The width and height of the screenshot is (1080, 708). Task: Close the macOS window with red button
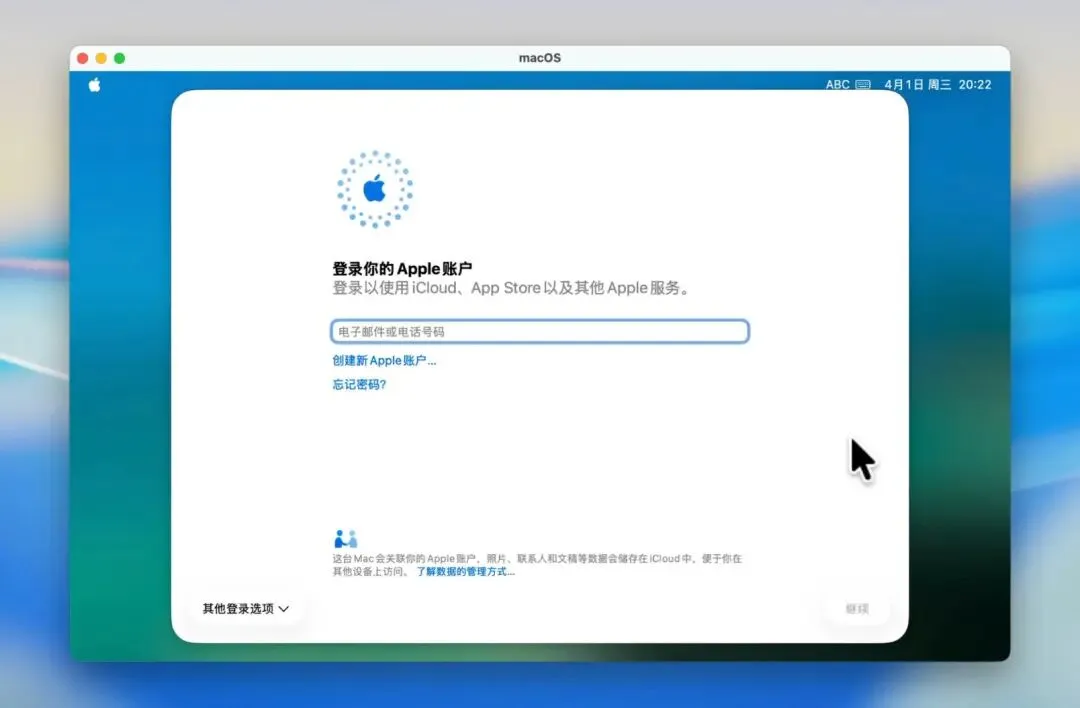[x=83, y=59]
